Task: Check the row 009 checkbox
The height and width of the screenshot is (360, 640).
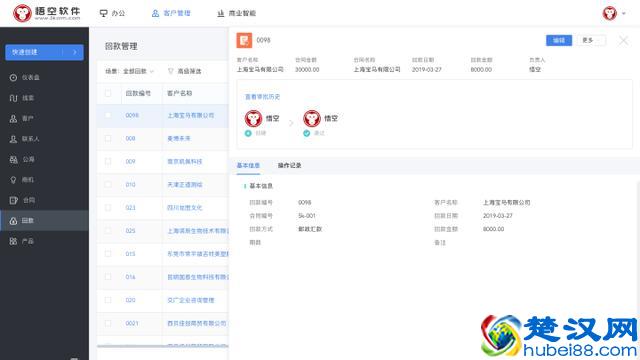Action: click(x=108, y=162)
